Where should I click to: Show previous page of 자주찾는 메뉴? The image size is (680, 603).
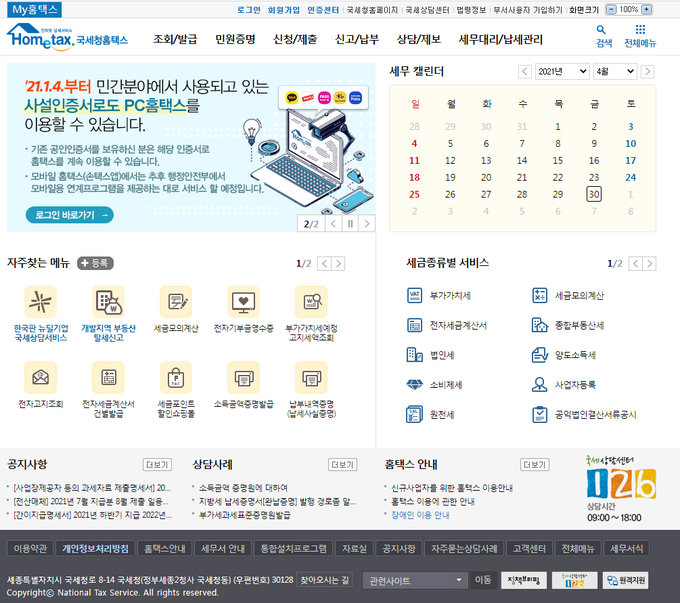pos(324,263)
